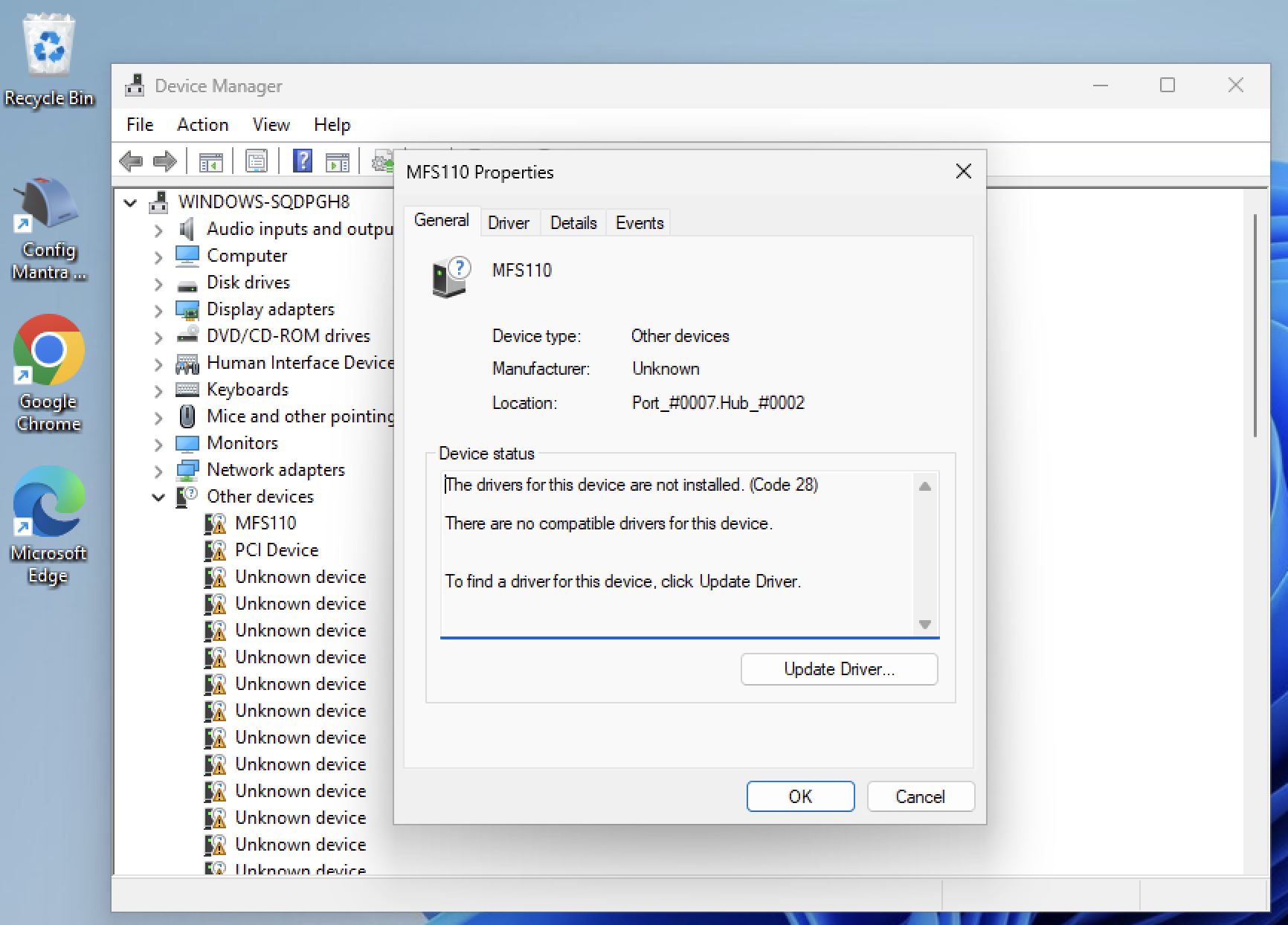Click the Back arrow in Device Manager toolbar
This screenshot has height=925, width=1288.
click(131, 161)
